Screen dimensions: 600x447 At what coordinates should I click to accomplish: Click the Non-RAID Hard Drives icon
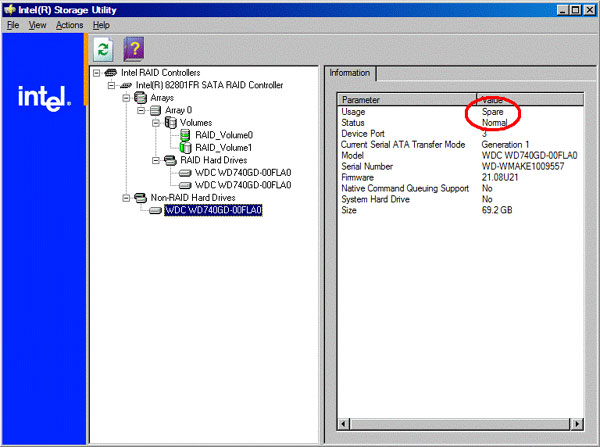140,198
